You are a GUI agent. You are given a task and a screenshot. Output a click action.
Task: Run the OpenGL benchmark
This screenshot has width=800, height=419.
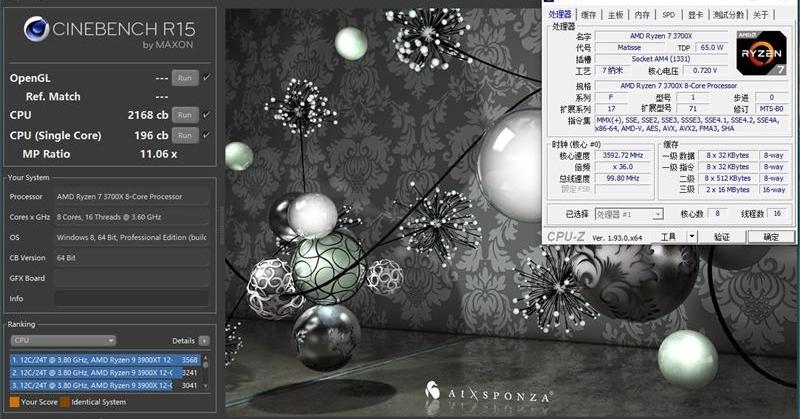tap(185, 78)
